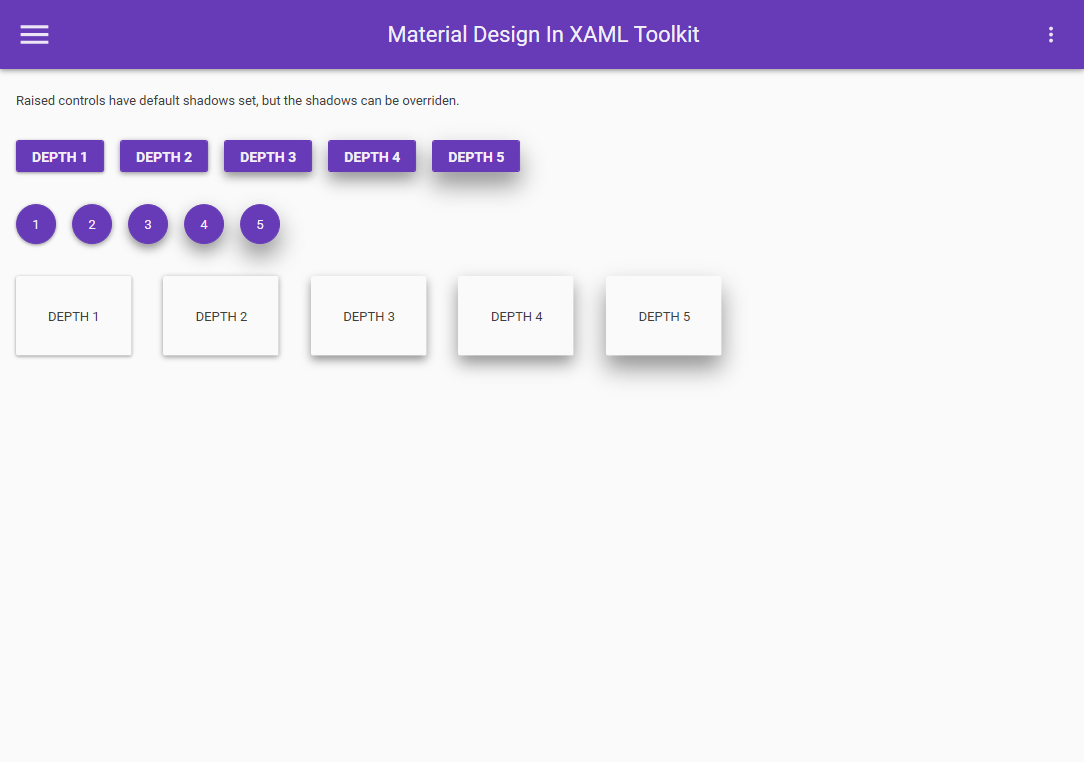Click the purple DEPTH 4 raised button

(372, 156)
